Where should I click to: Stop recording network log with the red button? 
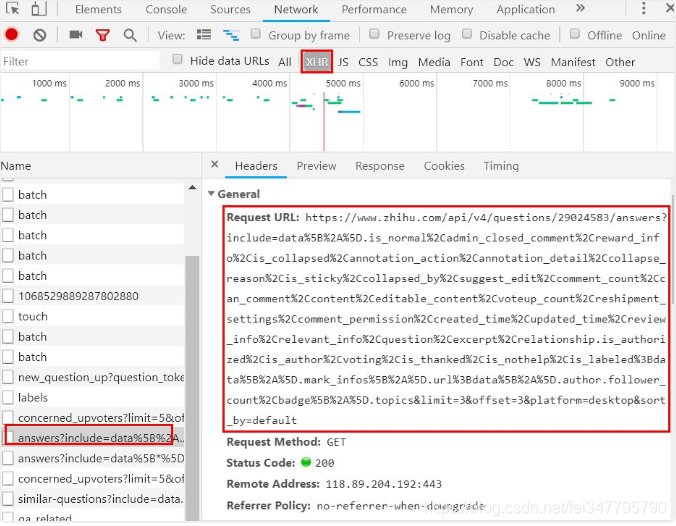coord(12,34)
